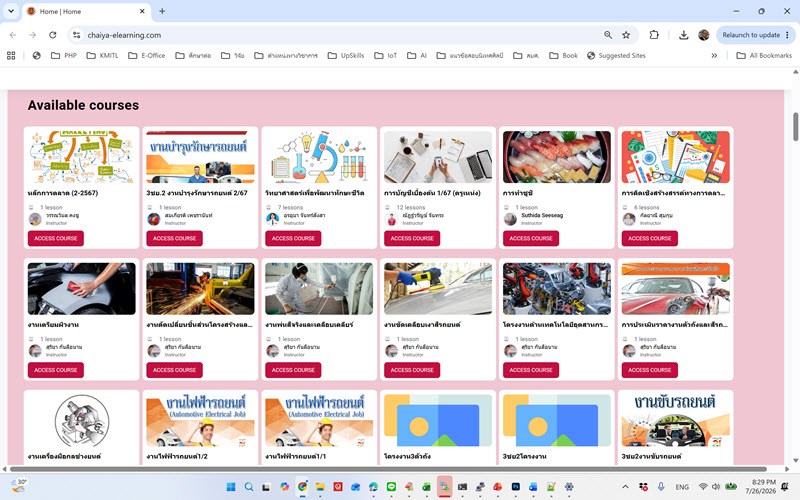This screenshot has height=500, width=800.
Task: Close the Home | Home tab
Action: [142, 11]
